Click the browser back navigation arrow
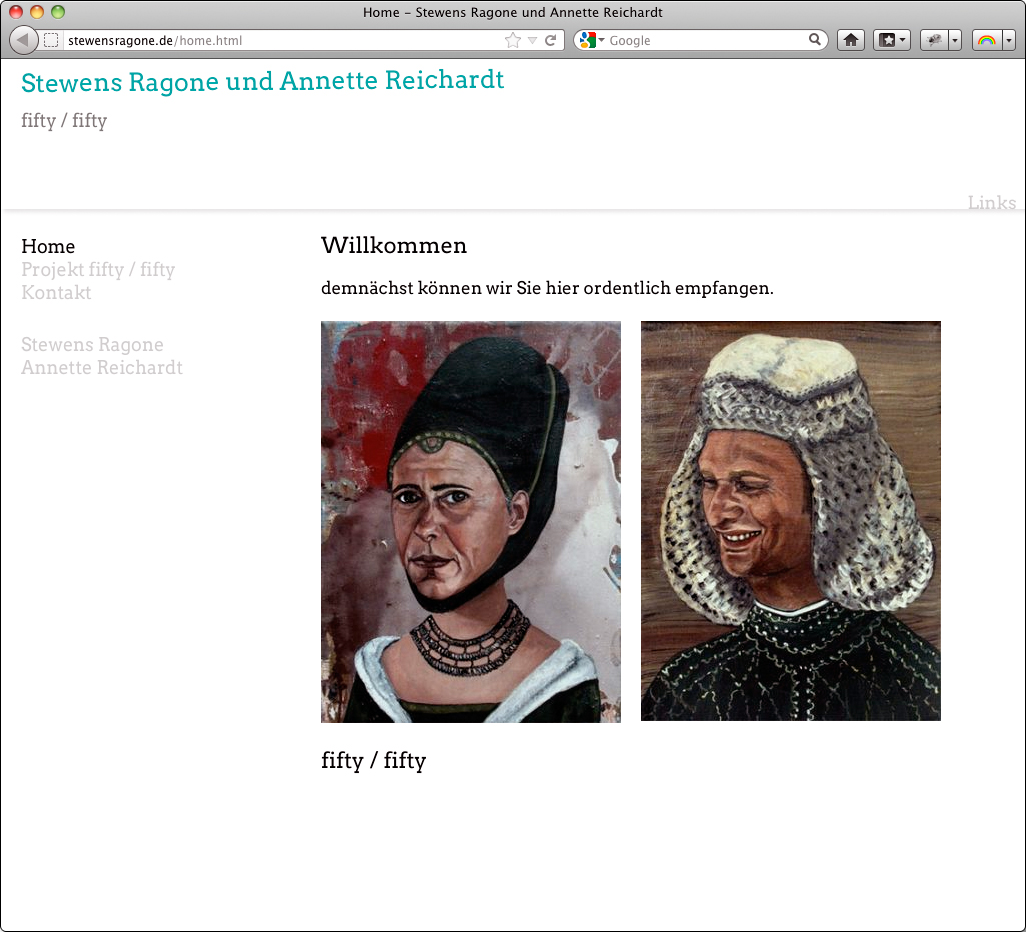Viewport: 1026px width, 932px height. point(24,40)
